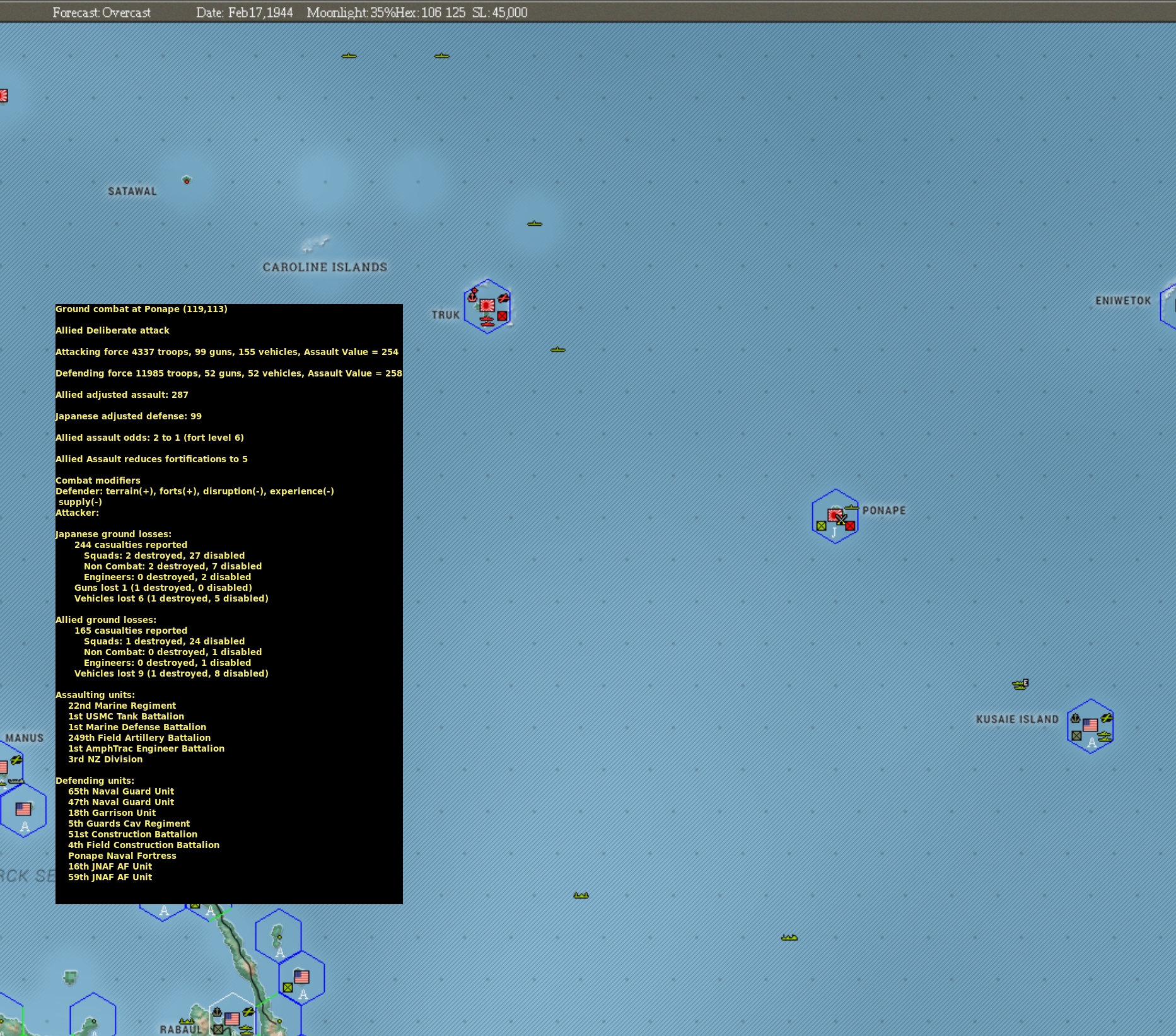Click the ship icon atop Ponape hex
The width and height of the screenshot is (1176, 1036).
(851, 507)
